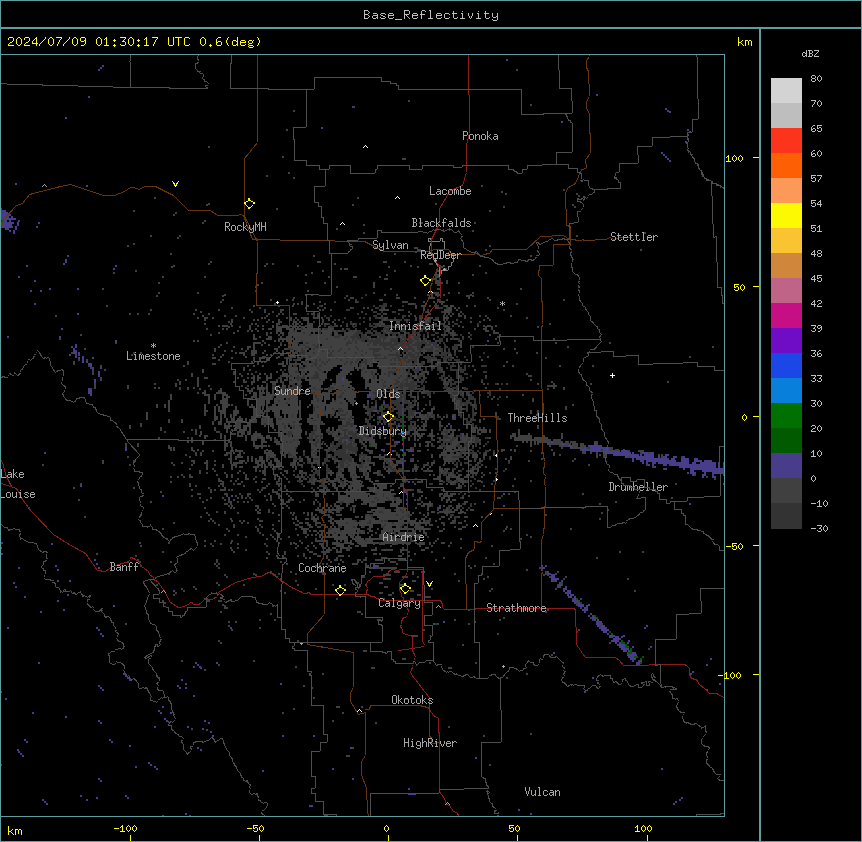This screenshot has height=842, width=862.
Task: Select the yellow V marker northwest of RockyMH
Action: (x=175, y=184)
